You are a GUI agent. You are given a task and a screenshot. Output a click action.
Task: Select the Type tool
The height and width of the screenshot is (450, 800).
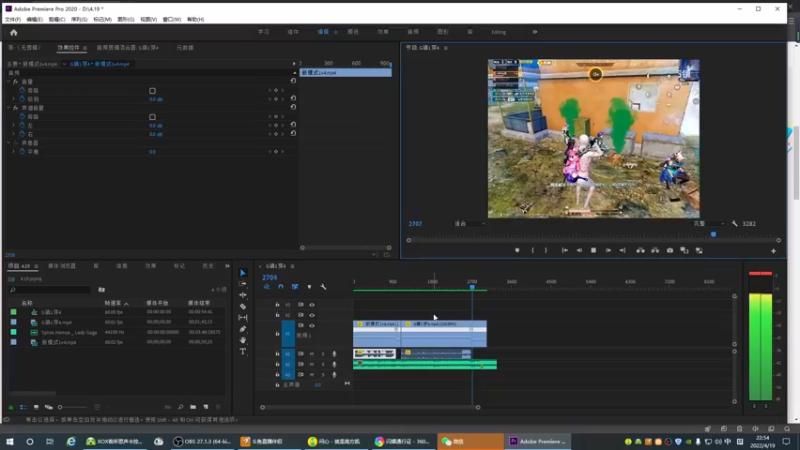(243, 351)
